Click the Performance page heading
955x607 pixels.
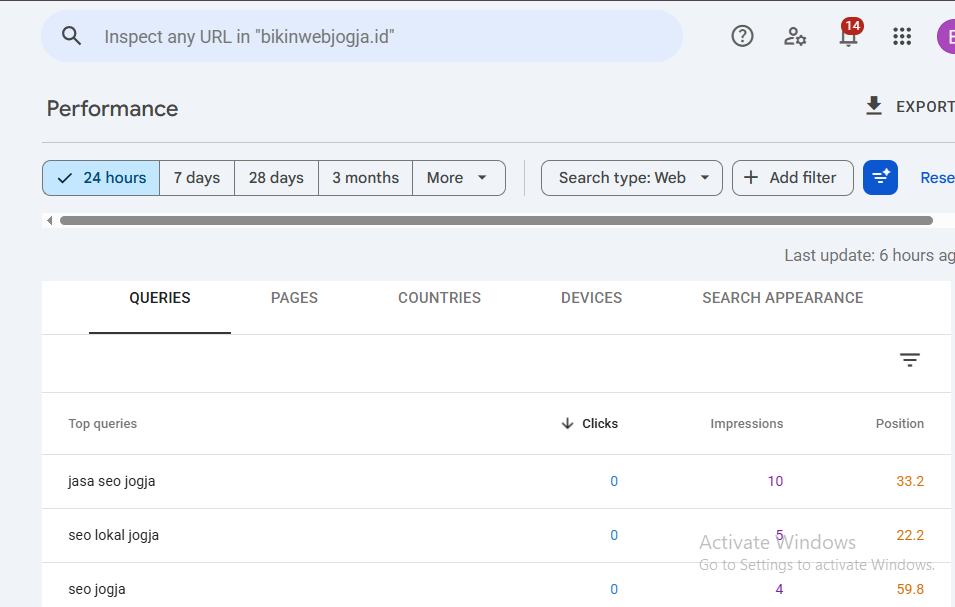click(x=112, y=108)
